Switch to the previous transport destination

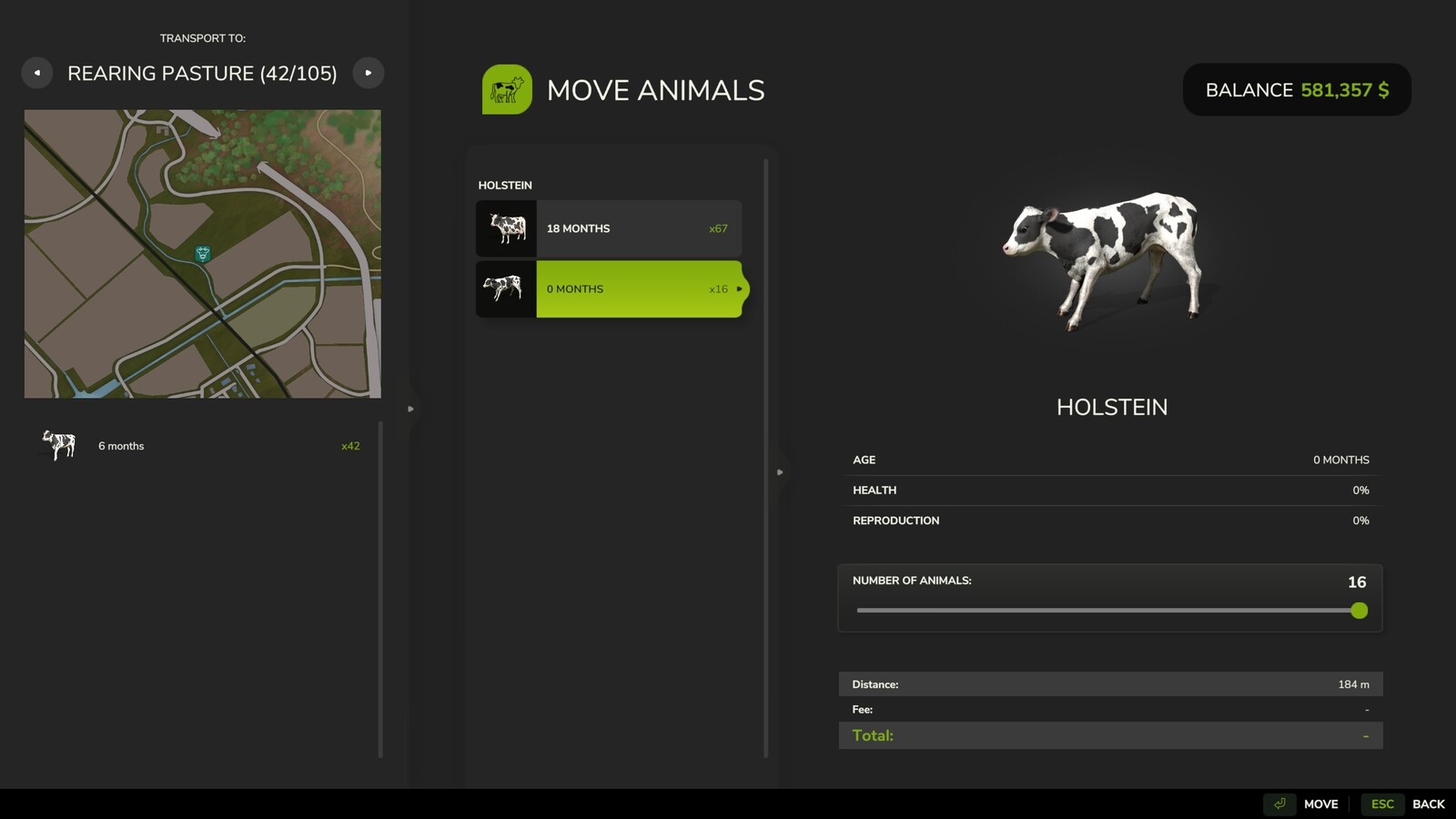pos(37,73)
